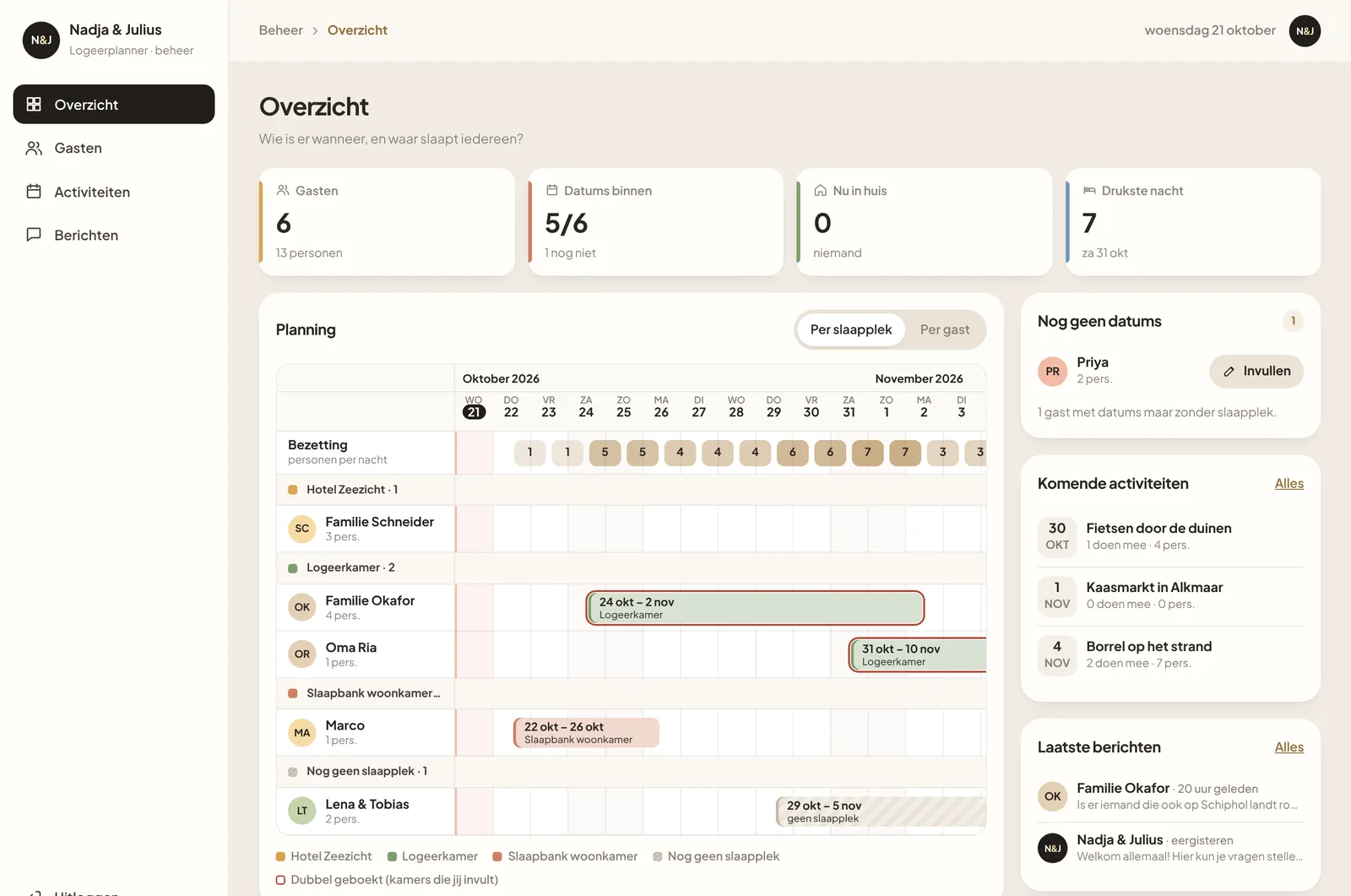Click the Nu in huis stat card

924,221
